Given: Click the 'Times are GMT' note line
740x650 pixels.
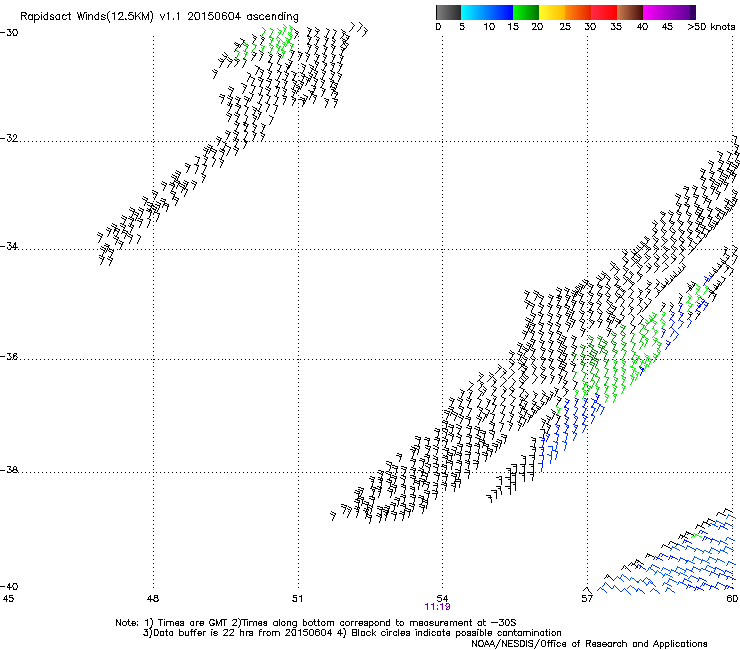Looking at the screenshot, I should [316, 623].
